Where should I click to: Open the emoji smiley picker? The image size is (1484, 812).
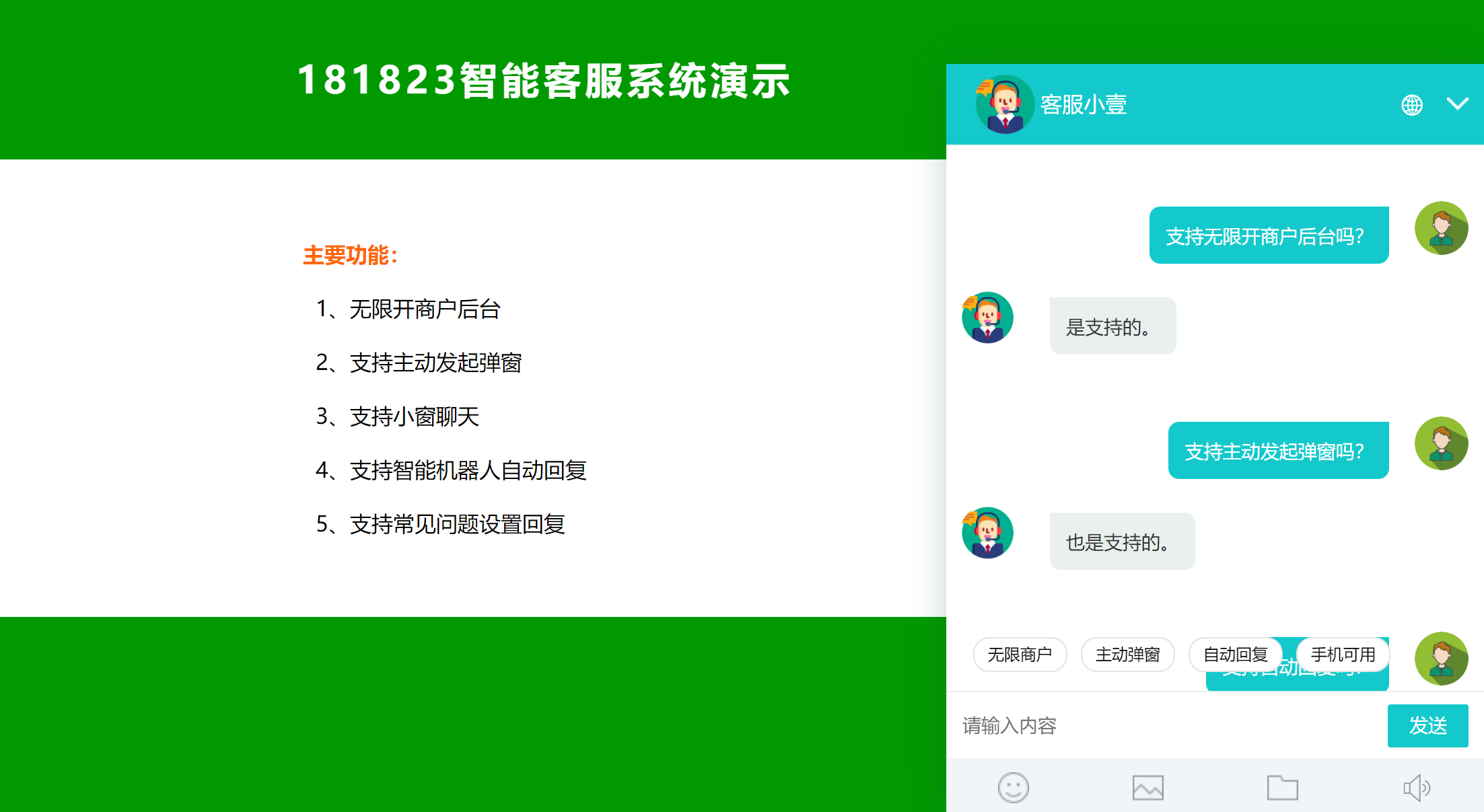coord(1013,787)
